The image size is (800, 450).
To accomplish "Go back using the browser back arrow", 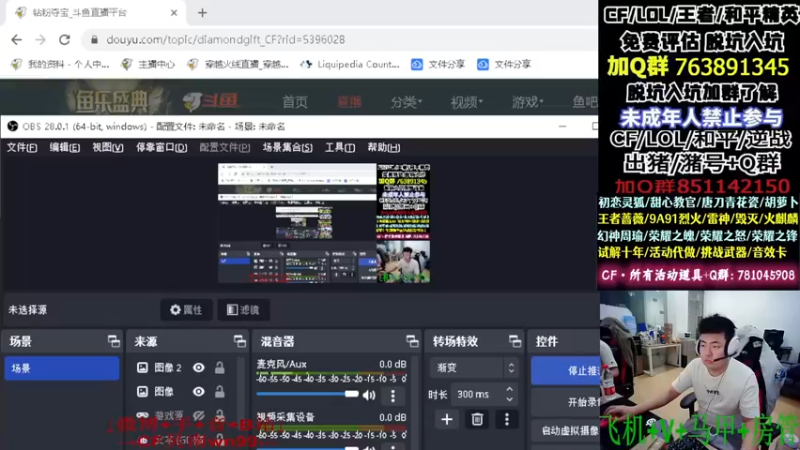I will (x=16, y=40).
